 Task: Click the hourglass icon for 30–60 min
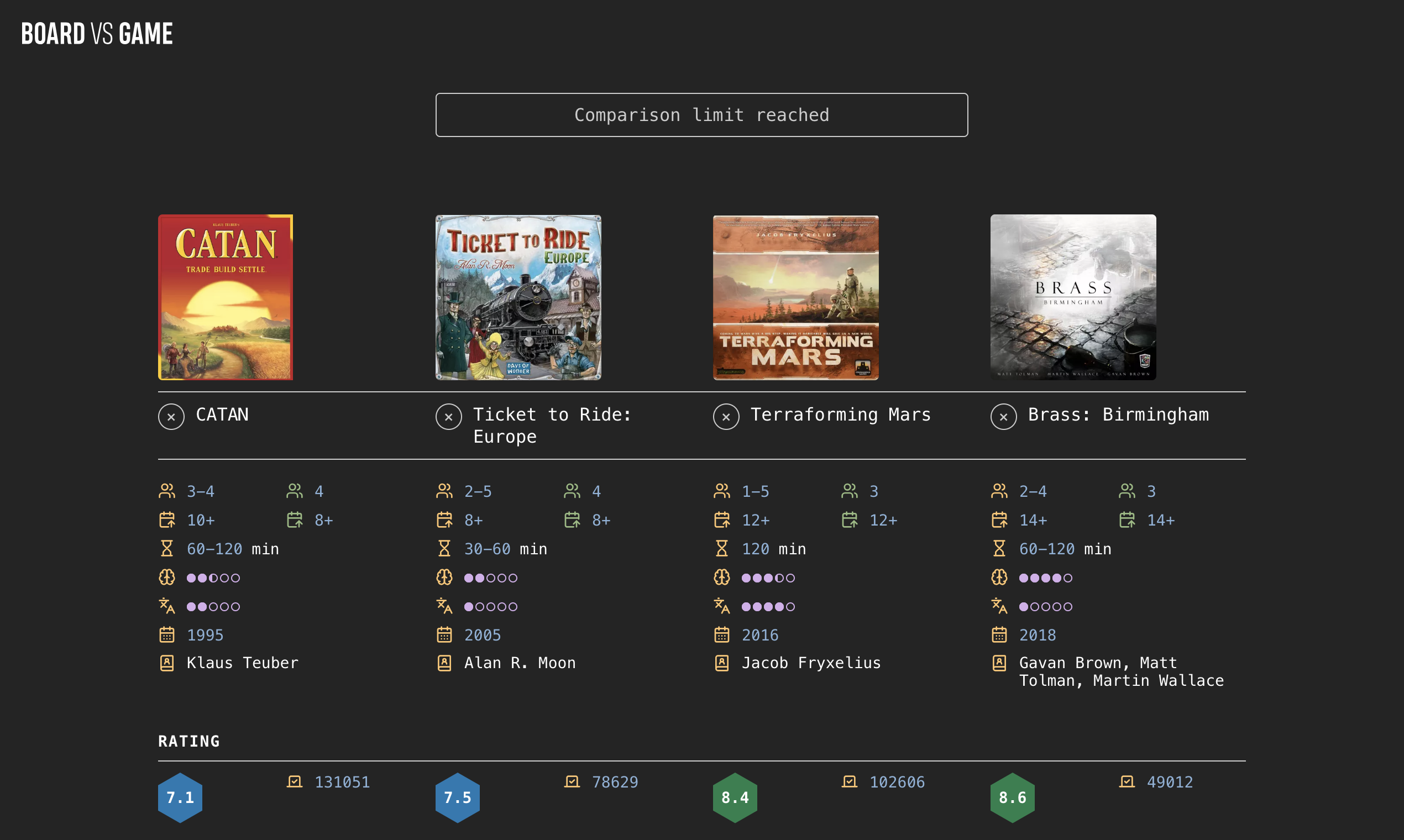[444, 549]
